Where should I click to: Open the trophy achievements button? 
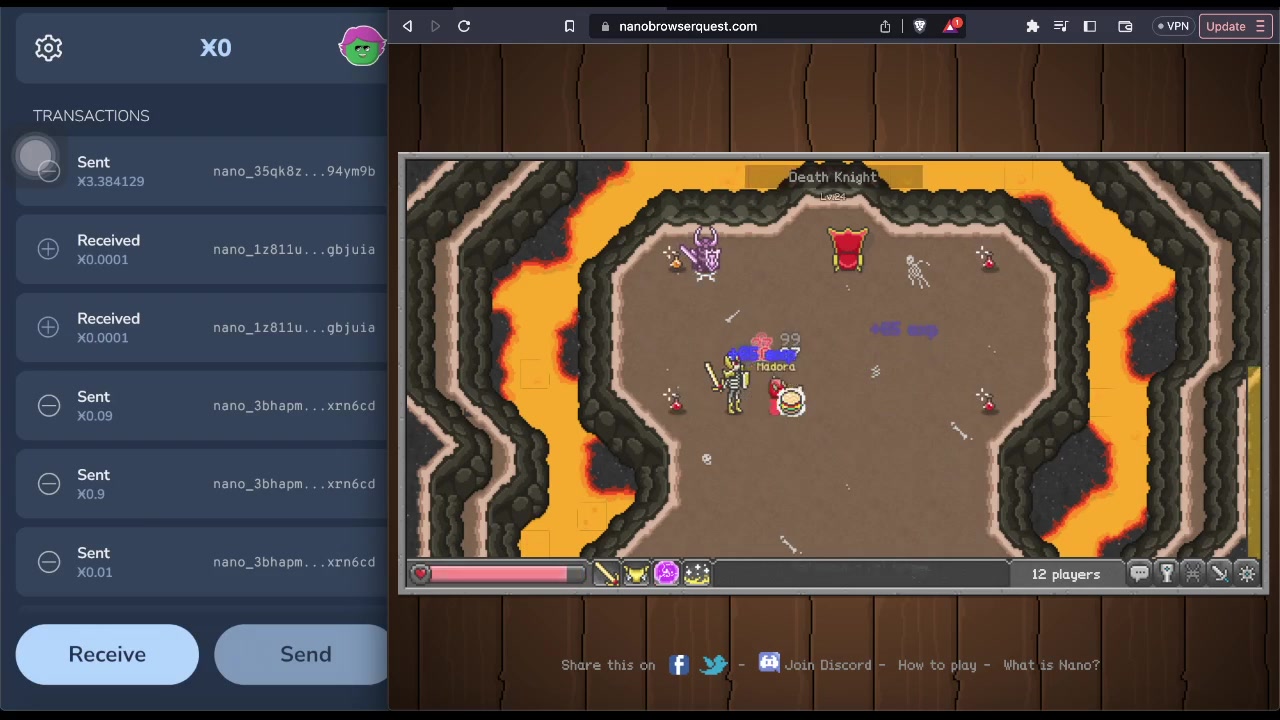1166,573
